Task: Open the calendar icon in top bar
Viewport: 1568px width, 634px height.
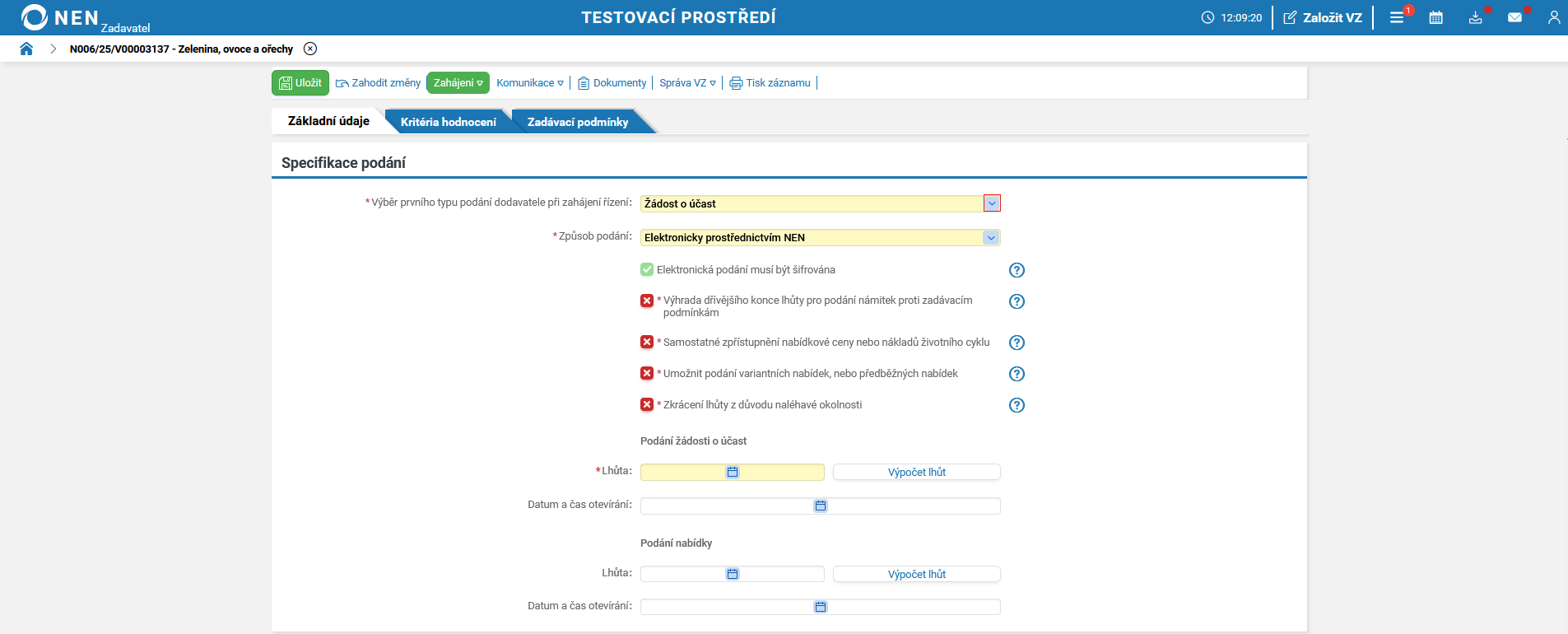Action: (x=1436, y=17)
